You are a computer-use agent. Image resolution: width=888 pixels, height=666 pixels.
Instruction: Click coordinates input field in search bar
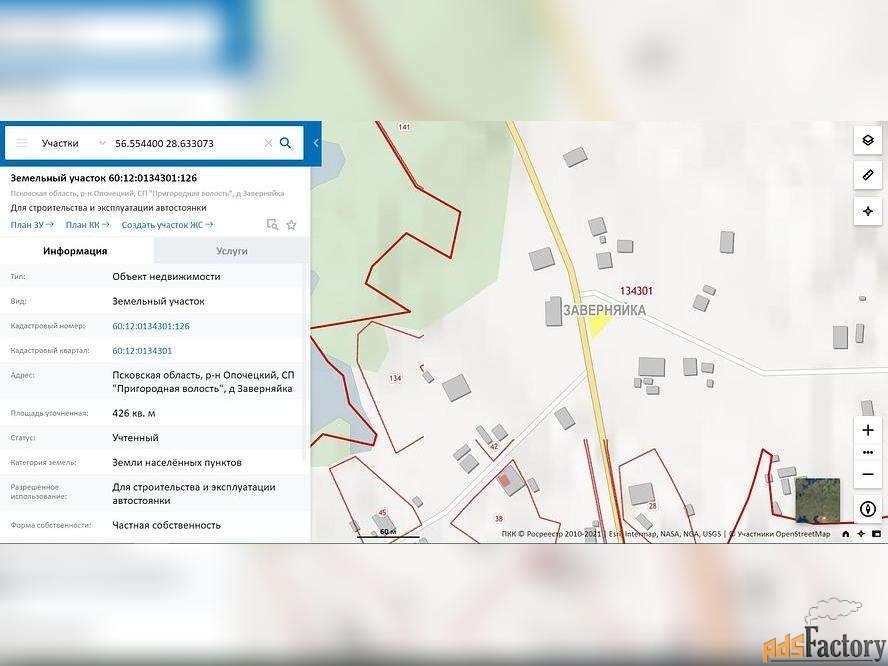pyautogui.click(x=185, y=143)
